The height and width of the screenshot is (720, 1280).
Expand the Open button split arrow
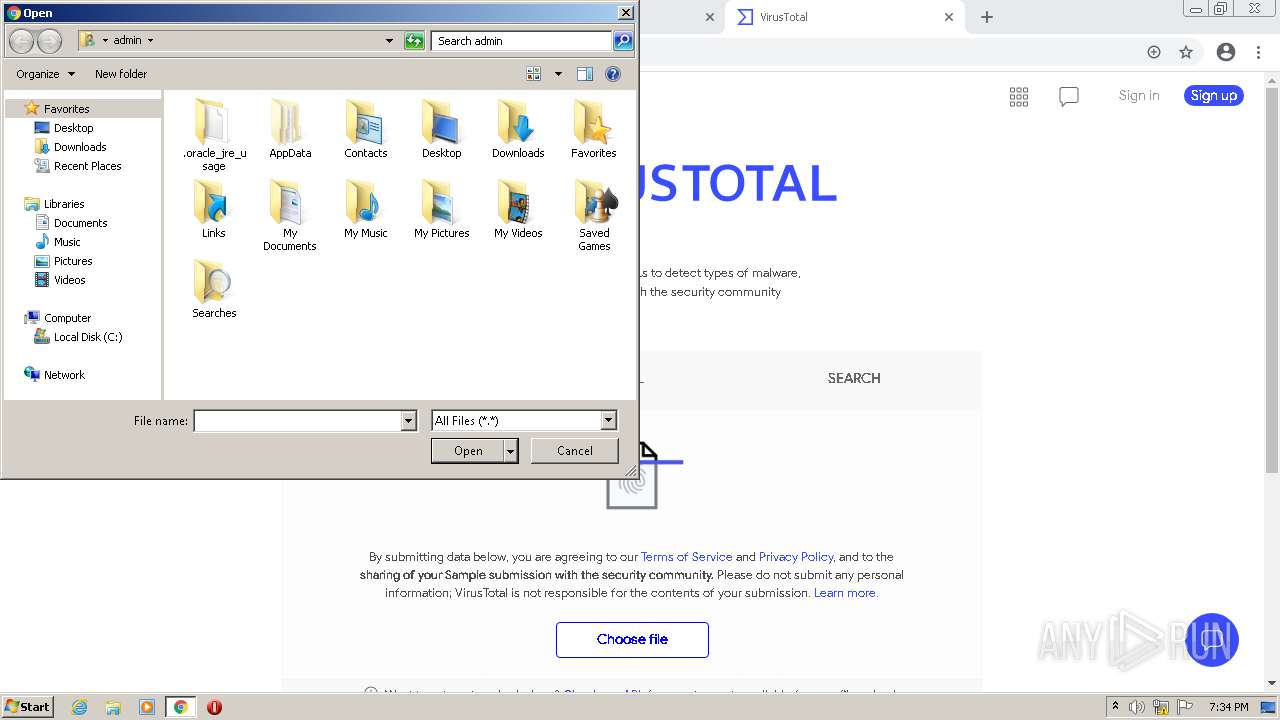tap(511, 452)
